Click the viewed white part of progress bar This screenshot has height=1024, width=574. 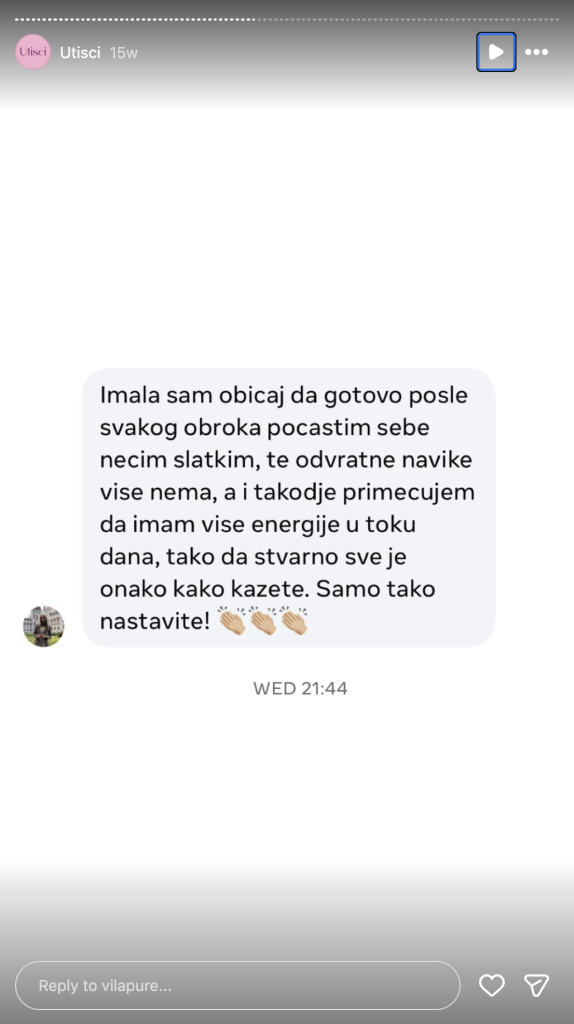point(135,20)
